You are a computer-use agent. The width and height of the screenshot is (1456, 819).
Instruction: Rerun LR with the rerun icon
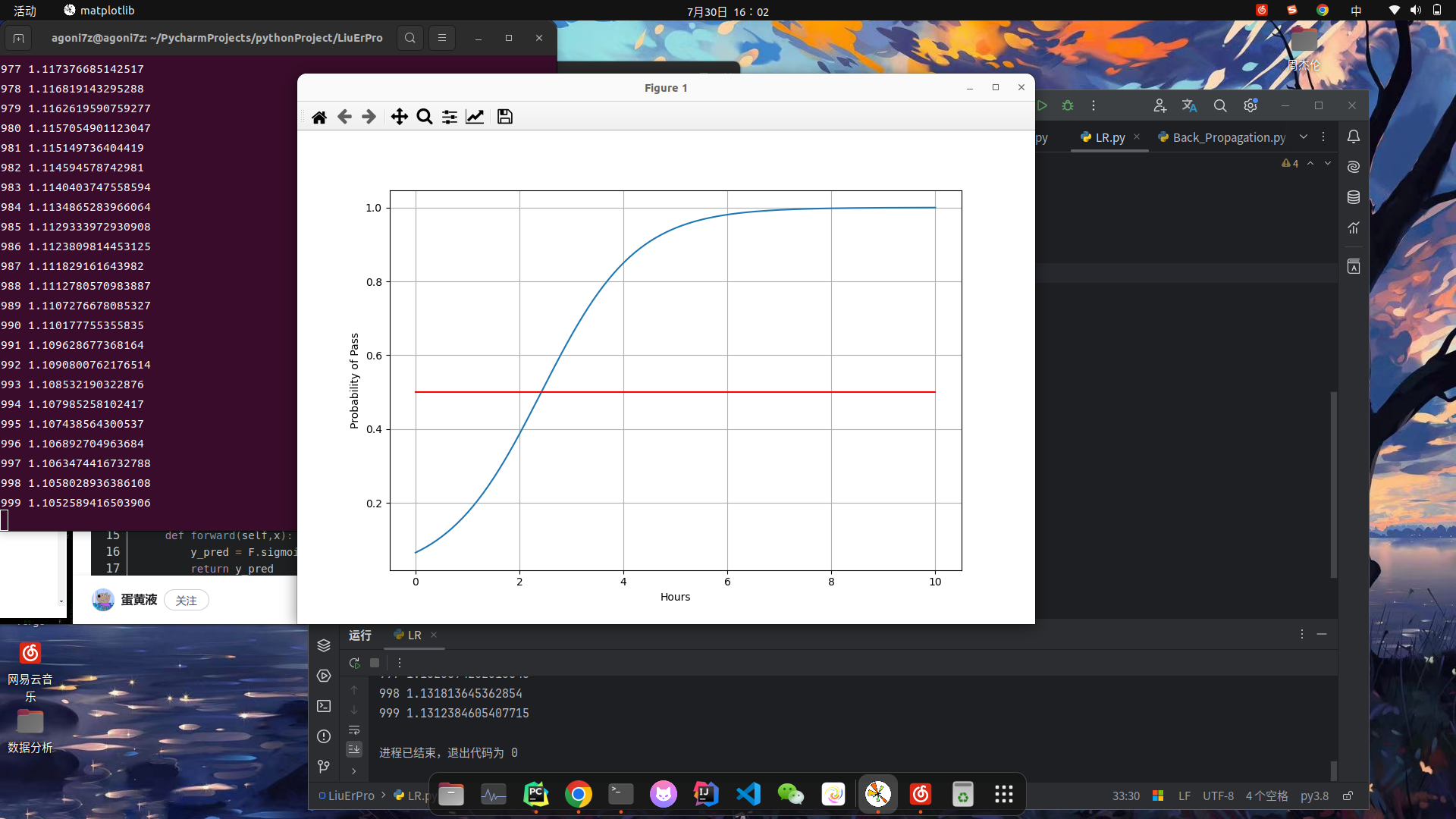coord(354,663)
